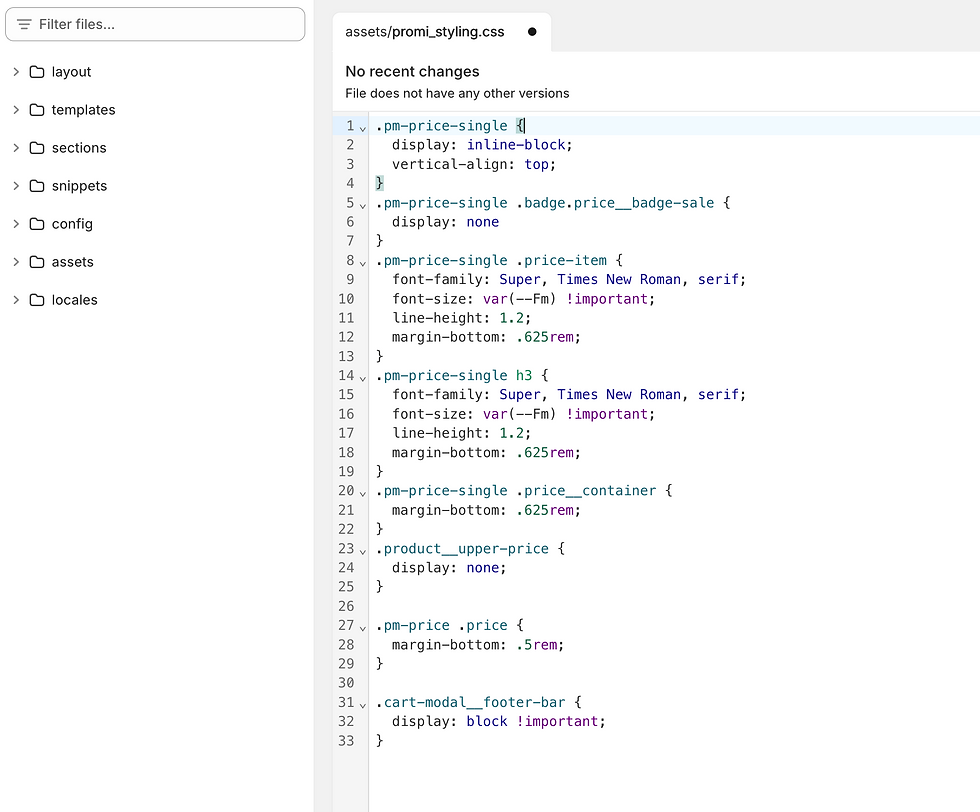Click 'line-height: 1.2' on line 11

[x=458, y=318]
